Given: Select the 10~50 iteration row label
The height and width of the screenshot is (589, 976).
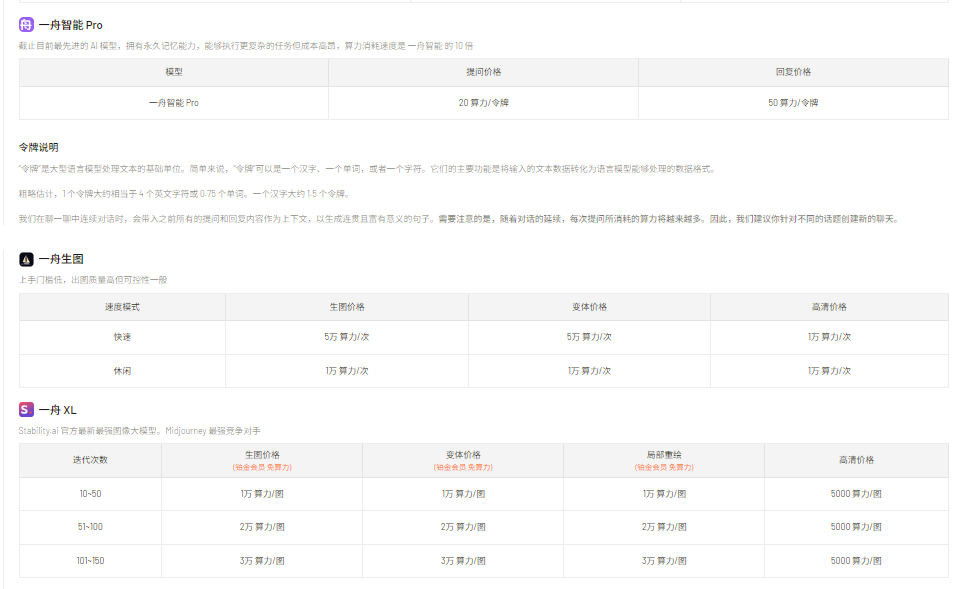Looking at the screenshot, I should (90, 494).
